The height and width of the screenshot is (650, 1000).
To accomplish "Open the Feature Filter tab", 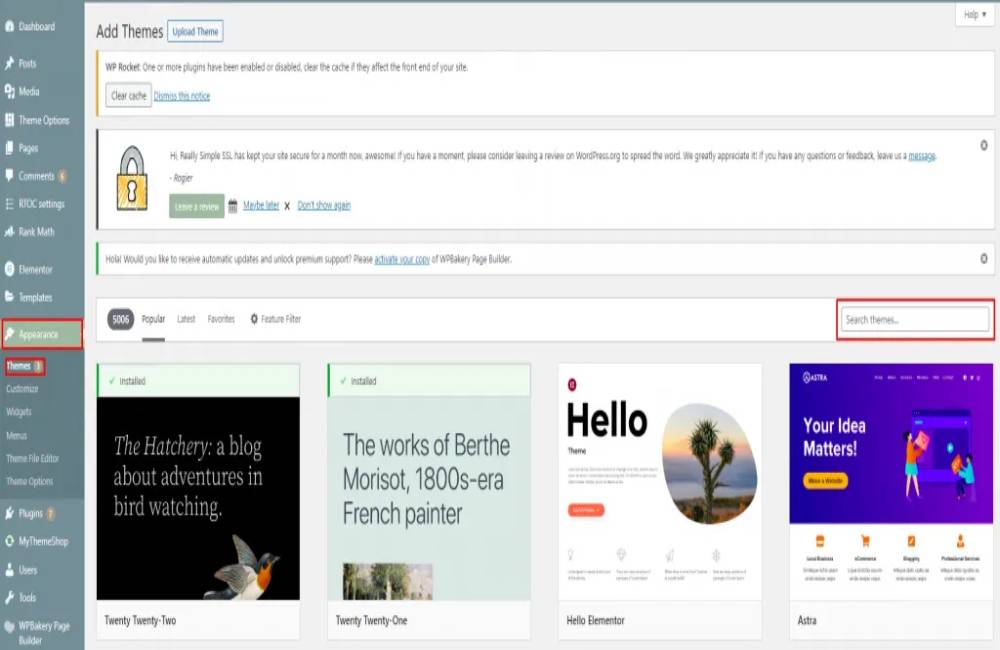I will tap(275, 319).
